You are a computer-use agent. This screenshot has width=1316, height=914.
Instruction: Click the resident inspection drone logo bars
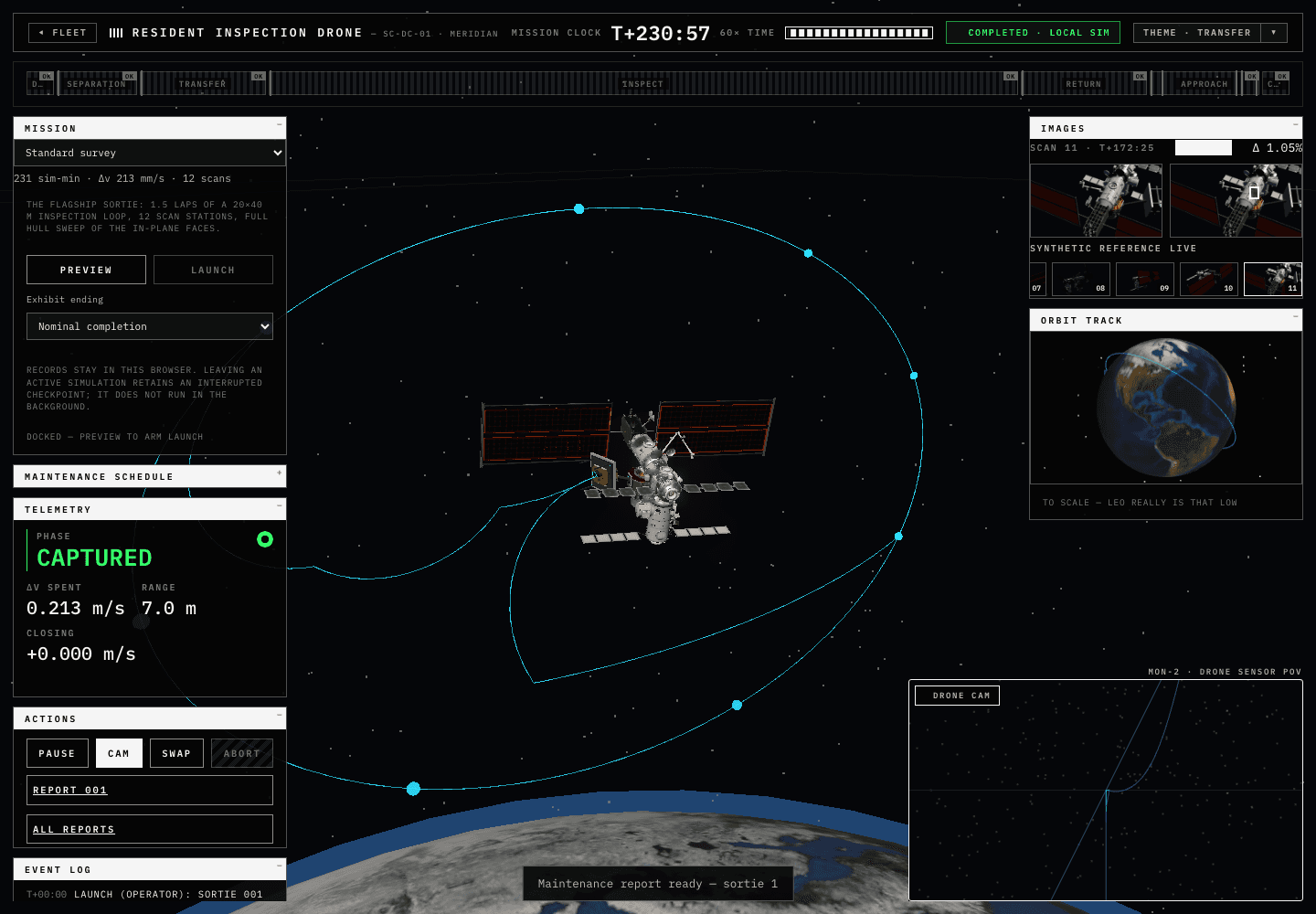click(116, 33)
